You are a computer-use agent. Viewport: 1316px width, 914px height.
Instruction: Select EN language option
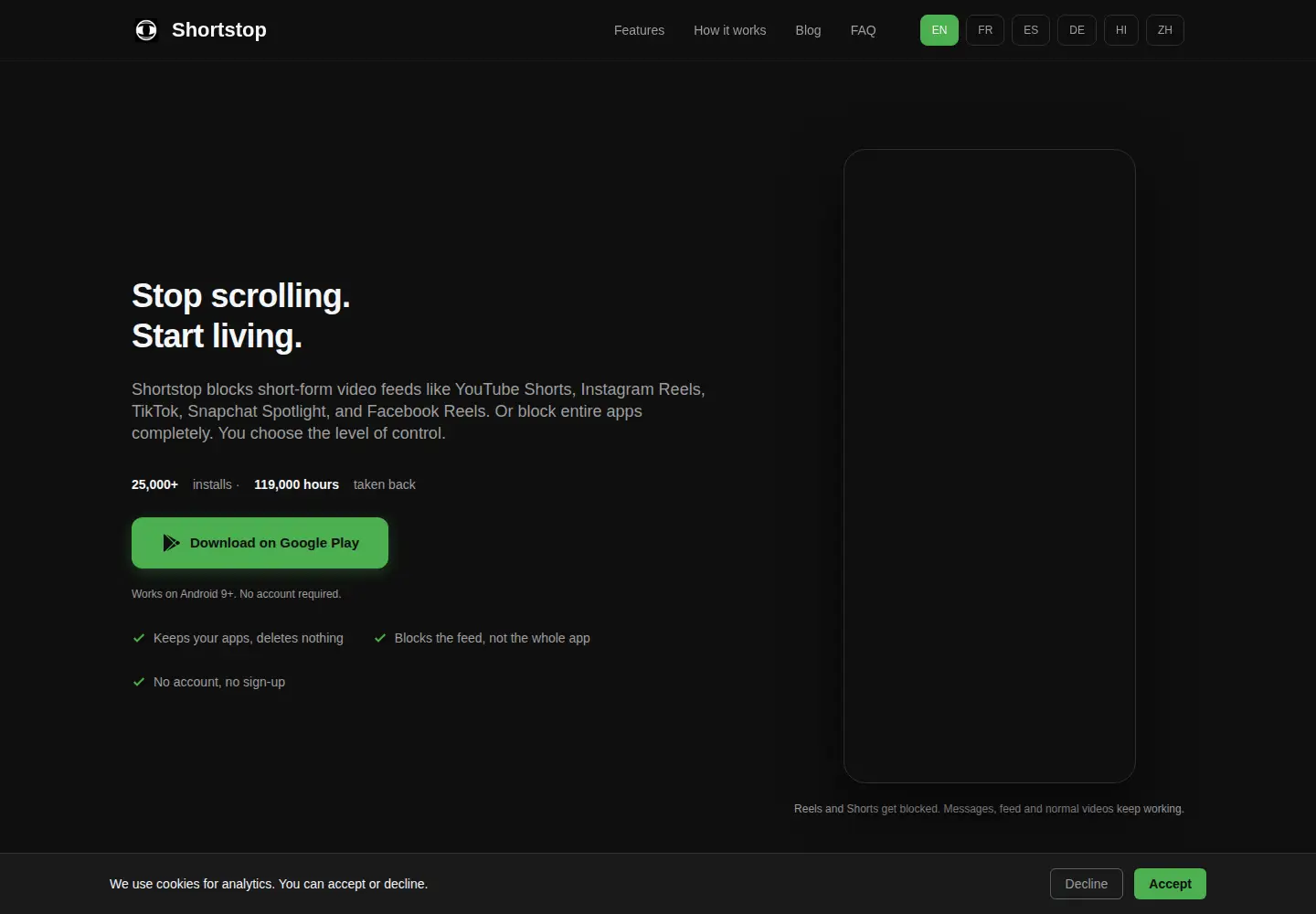pos(939,30)
